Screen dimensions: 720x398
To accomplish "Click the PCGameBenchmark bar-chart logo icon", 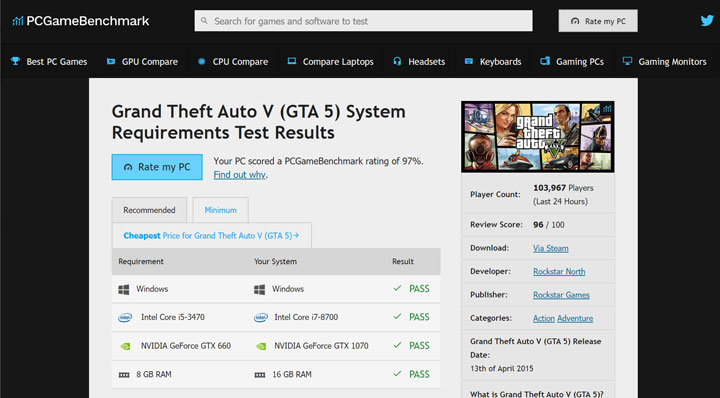I will (x=17, y=21).
